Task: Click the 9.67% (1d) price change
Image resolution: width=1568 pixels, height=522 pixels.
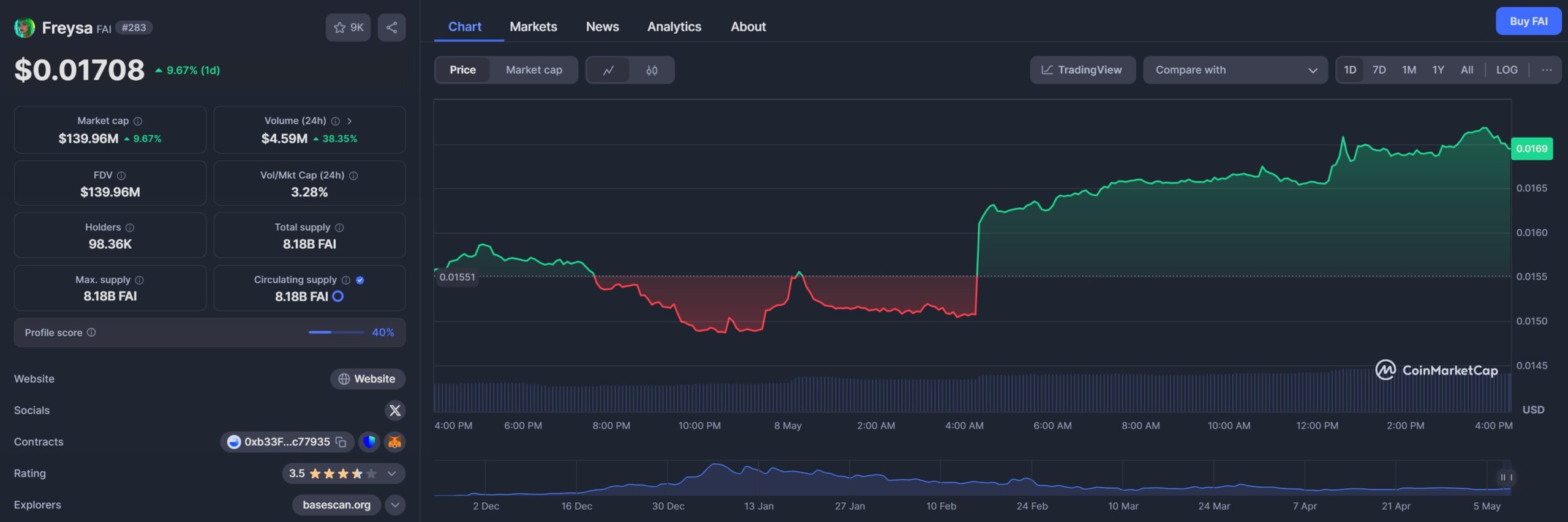Action: click(187, 70)
